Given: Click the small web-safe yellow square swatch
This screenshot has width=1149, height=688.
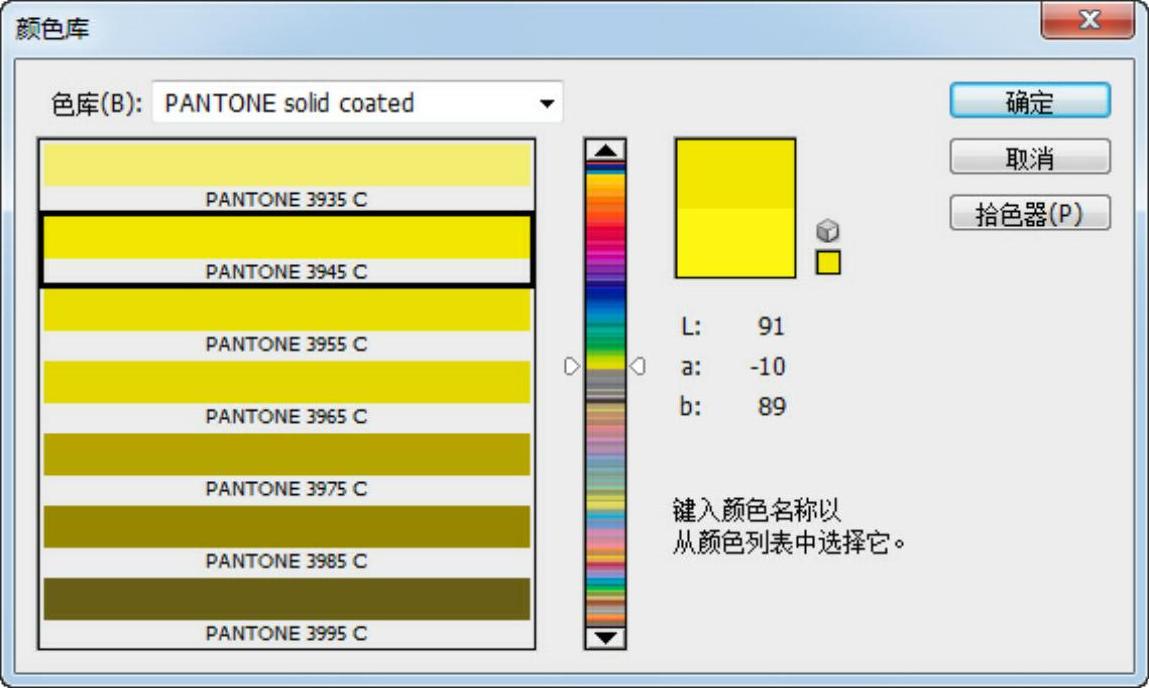Looking at the screenshot, I should [828, 262].
